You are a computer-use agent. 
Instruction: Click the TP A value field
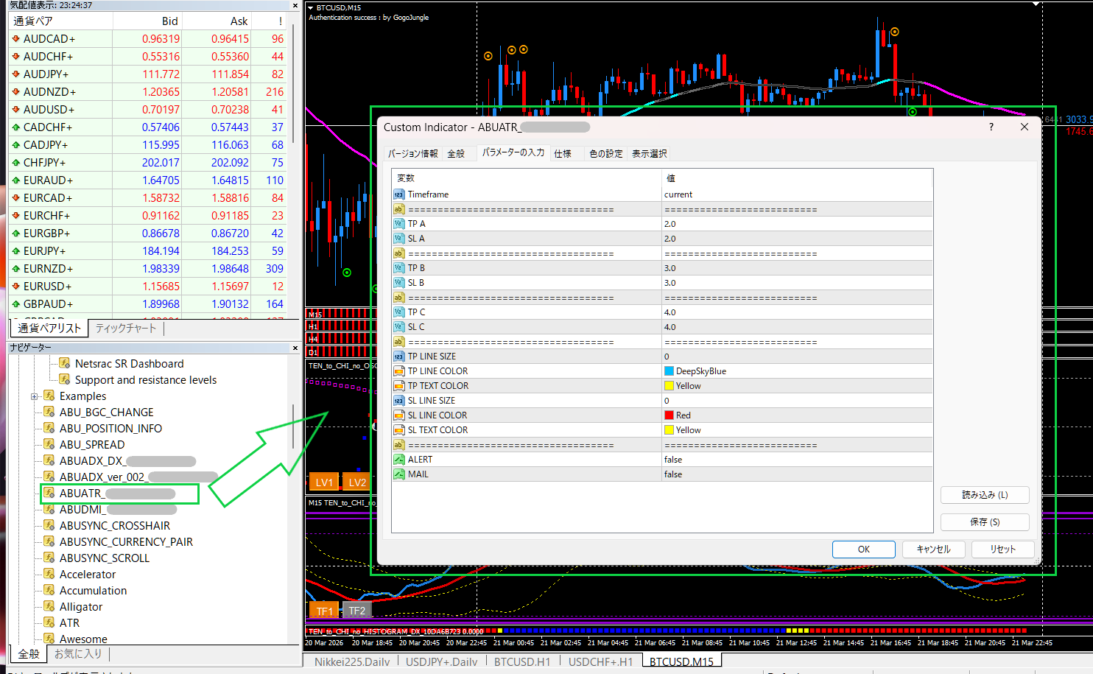click(797, 224)
